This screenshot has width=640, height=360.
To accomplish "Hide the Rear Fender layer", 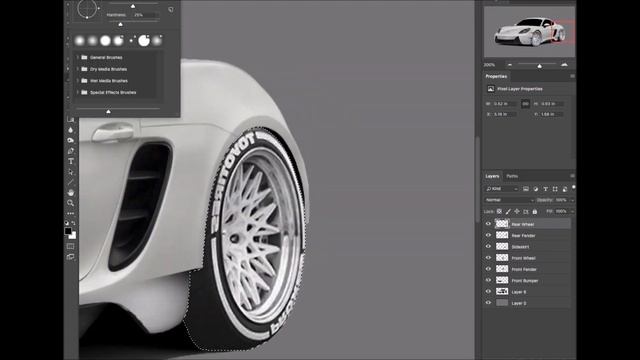I will tap(488, 235).
